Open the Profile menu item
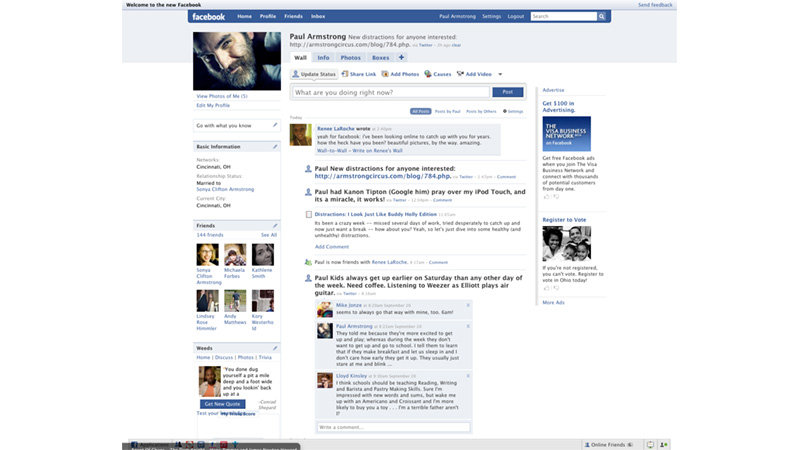Viewport: 800px width, 450px height. tap(267, 16)
